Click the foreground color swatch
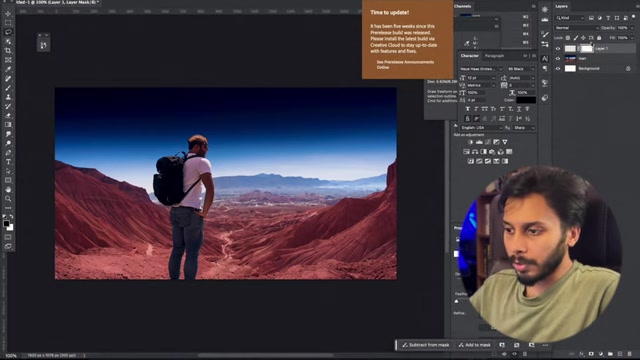The image size is (640, 360). coord(6,224)
